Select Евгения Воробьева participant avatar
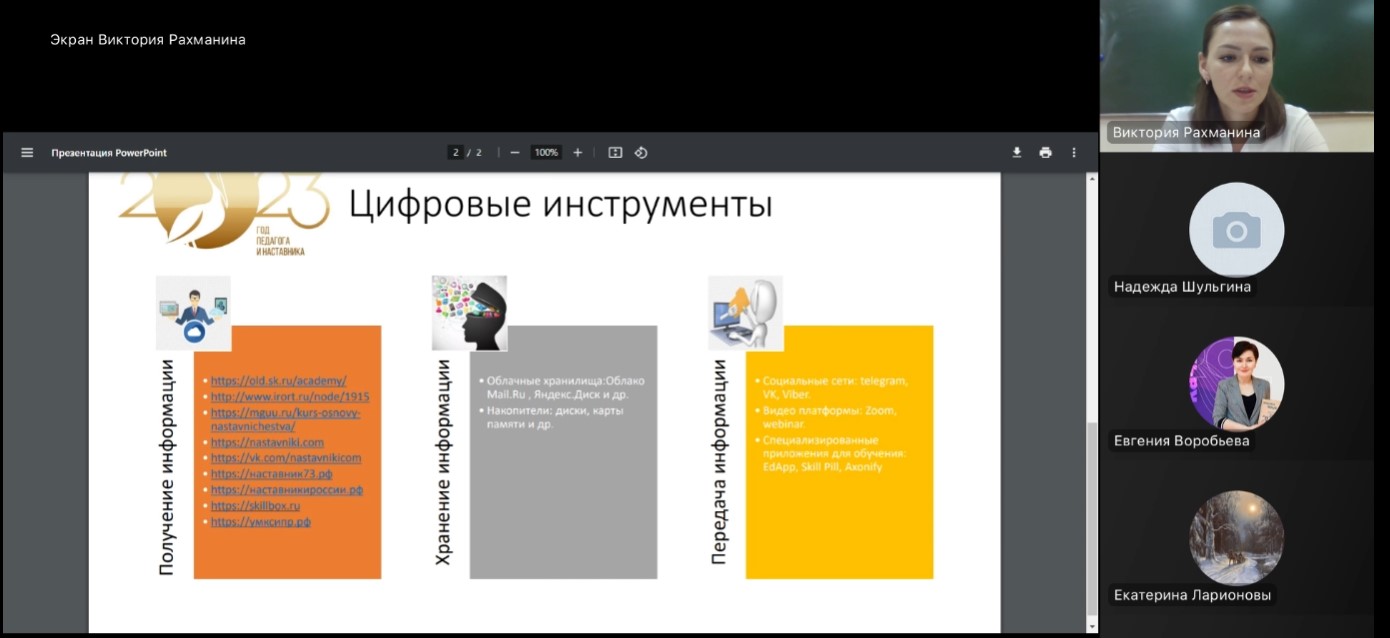This screenshot has height=638, width=1390. 1236,384
